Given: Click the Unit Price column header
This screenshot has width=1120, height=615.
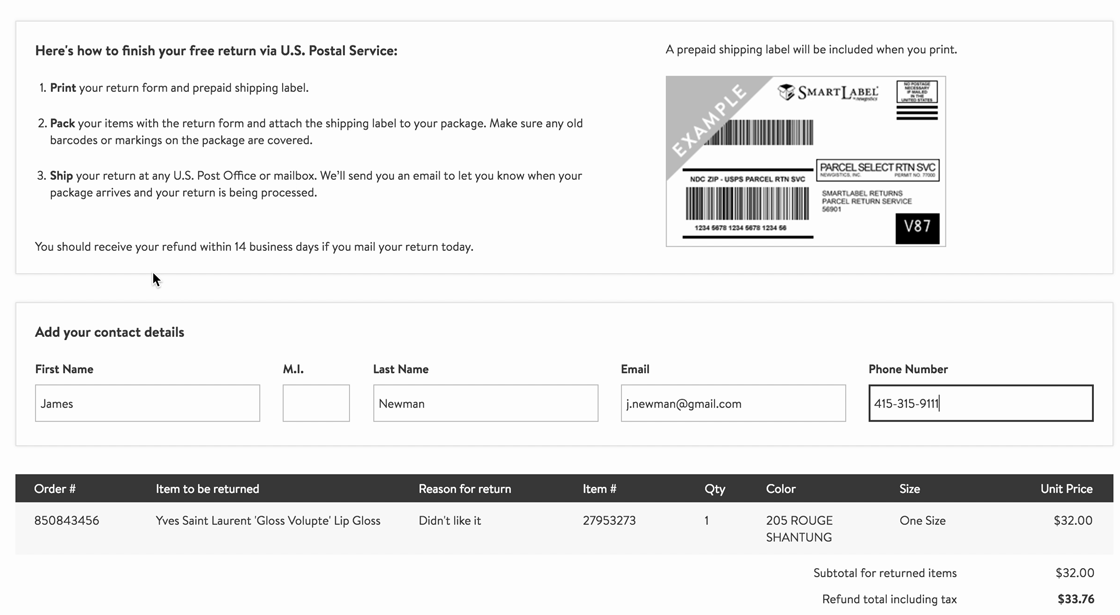Looking at the screenshot, I should tap(1066, 489).
